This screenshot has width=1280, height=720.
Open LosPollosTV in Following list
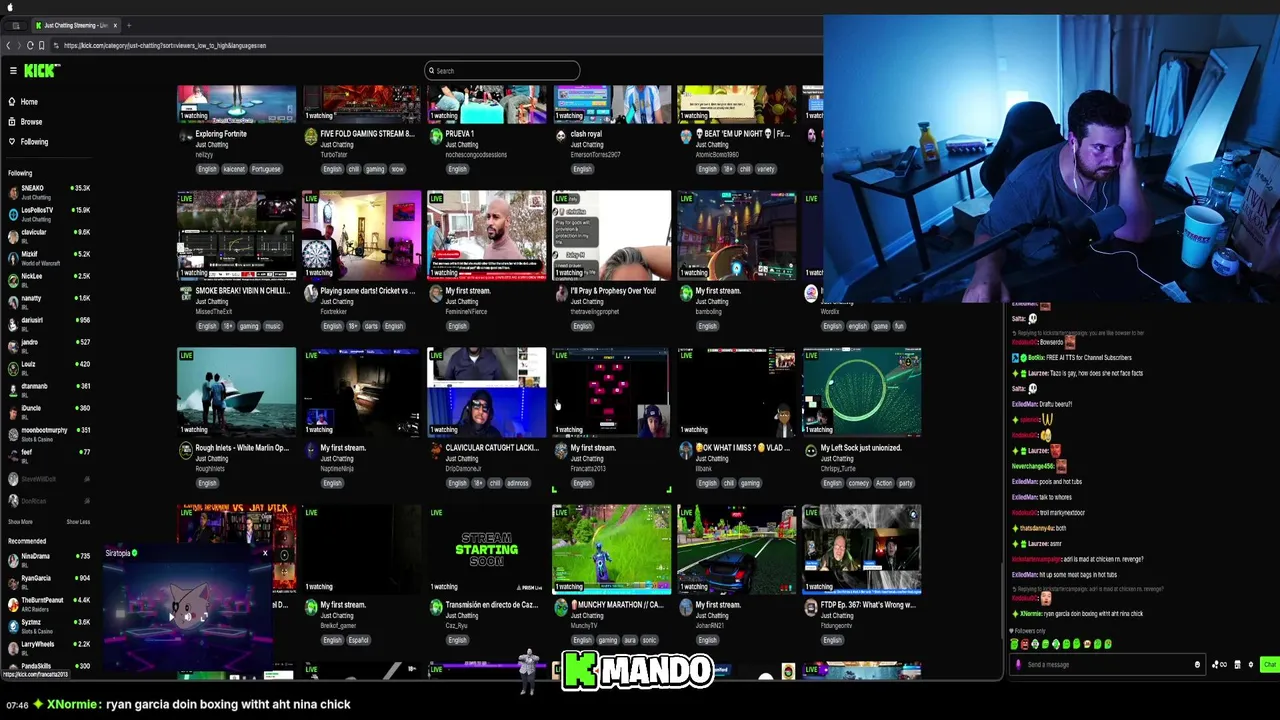48,213
